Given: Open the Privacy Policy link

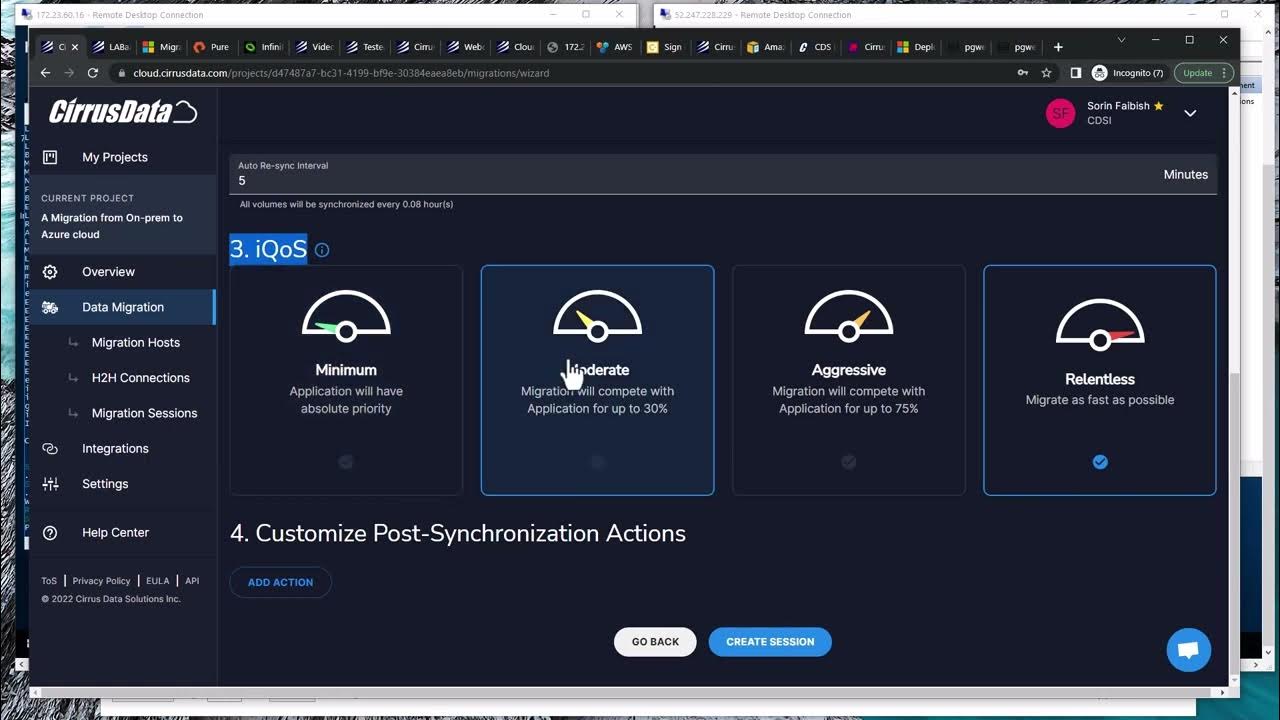Looking at the screenshot, I should pos(101,581).
